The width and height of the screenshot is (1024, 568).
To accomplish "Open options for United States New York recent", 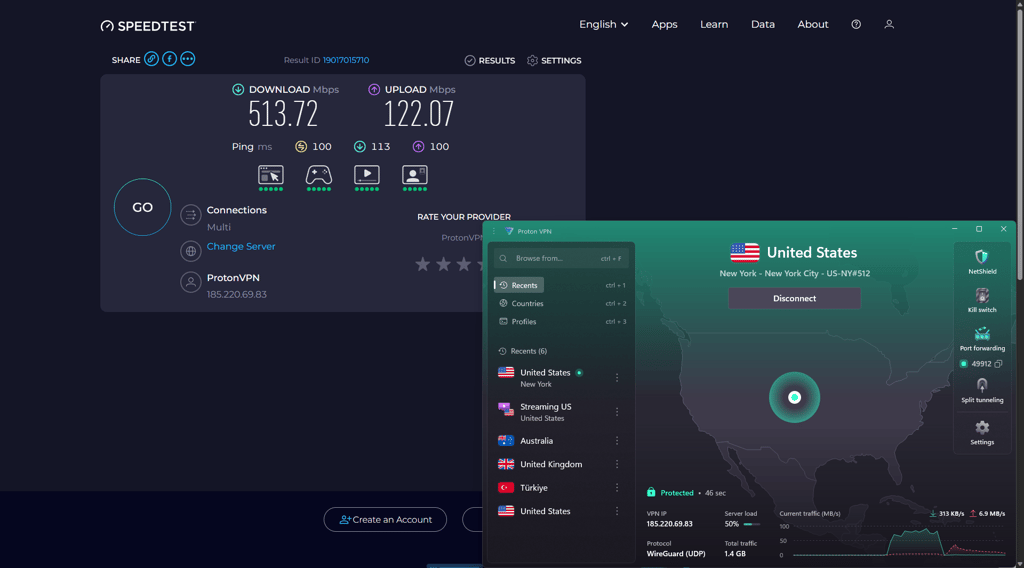I will tap(616, 377).
